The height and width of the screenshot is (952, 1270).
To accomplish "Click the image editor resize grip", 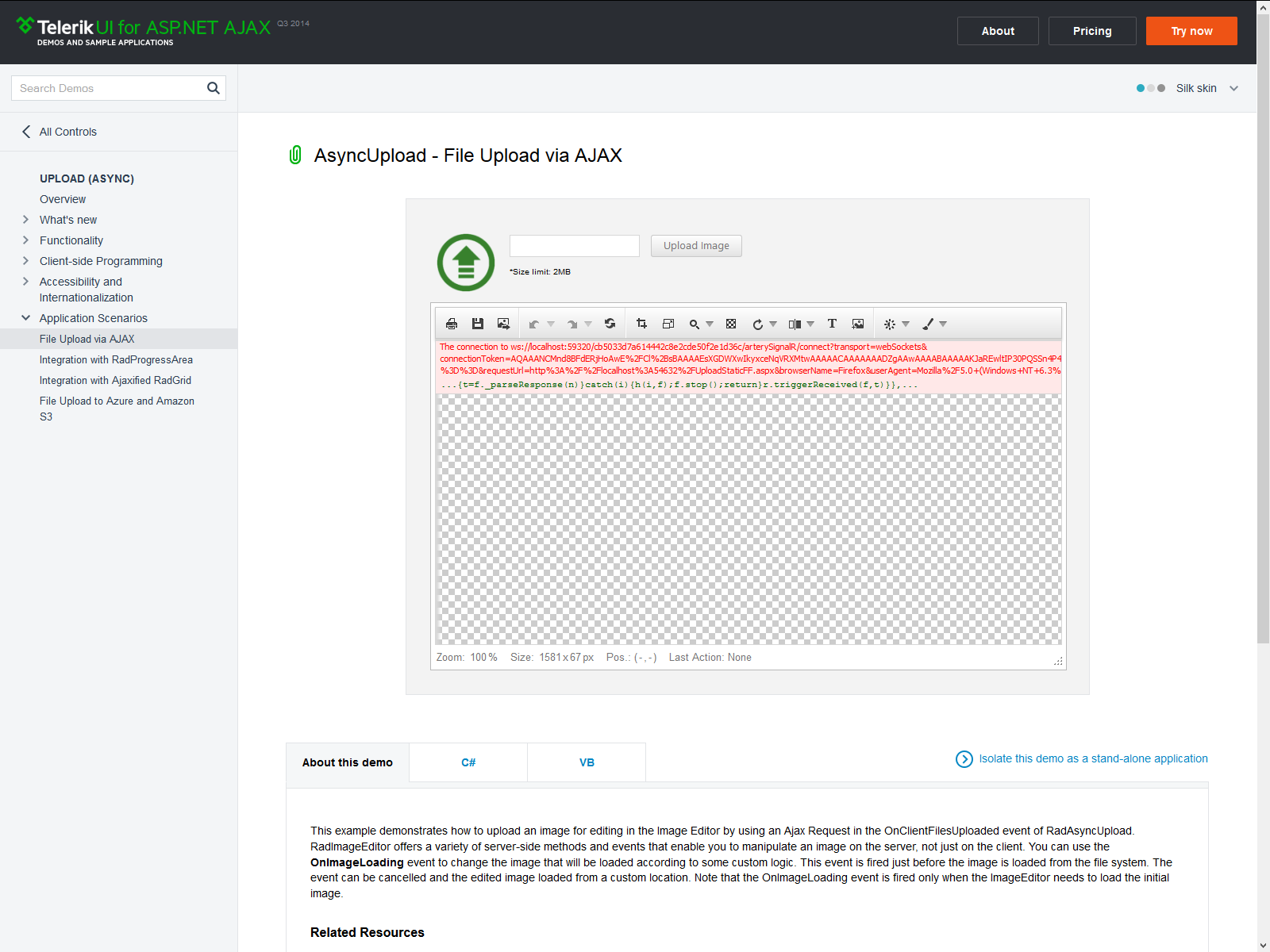I will [1058, 661].
